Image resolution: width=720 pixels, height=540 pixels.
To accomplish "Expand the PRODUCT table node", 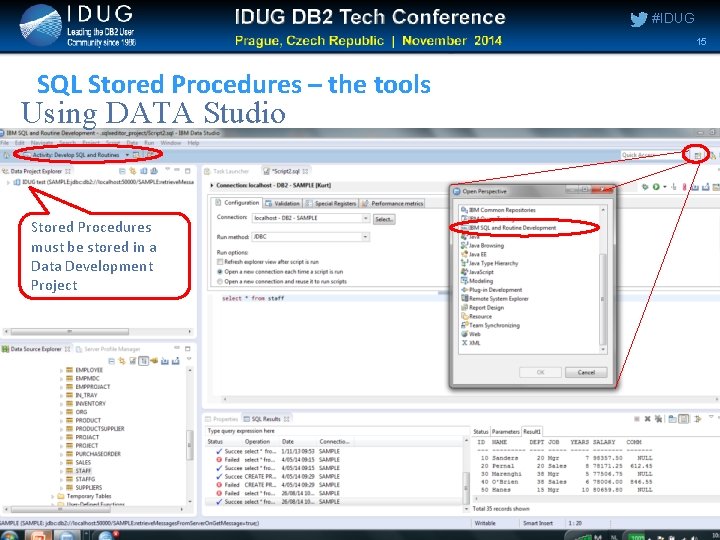I will (x=62, y=421).
